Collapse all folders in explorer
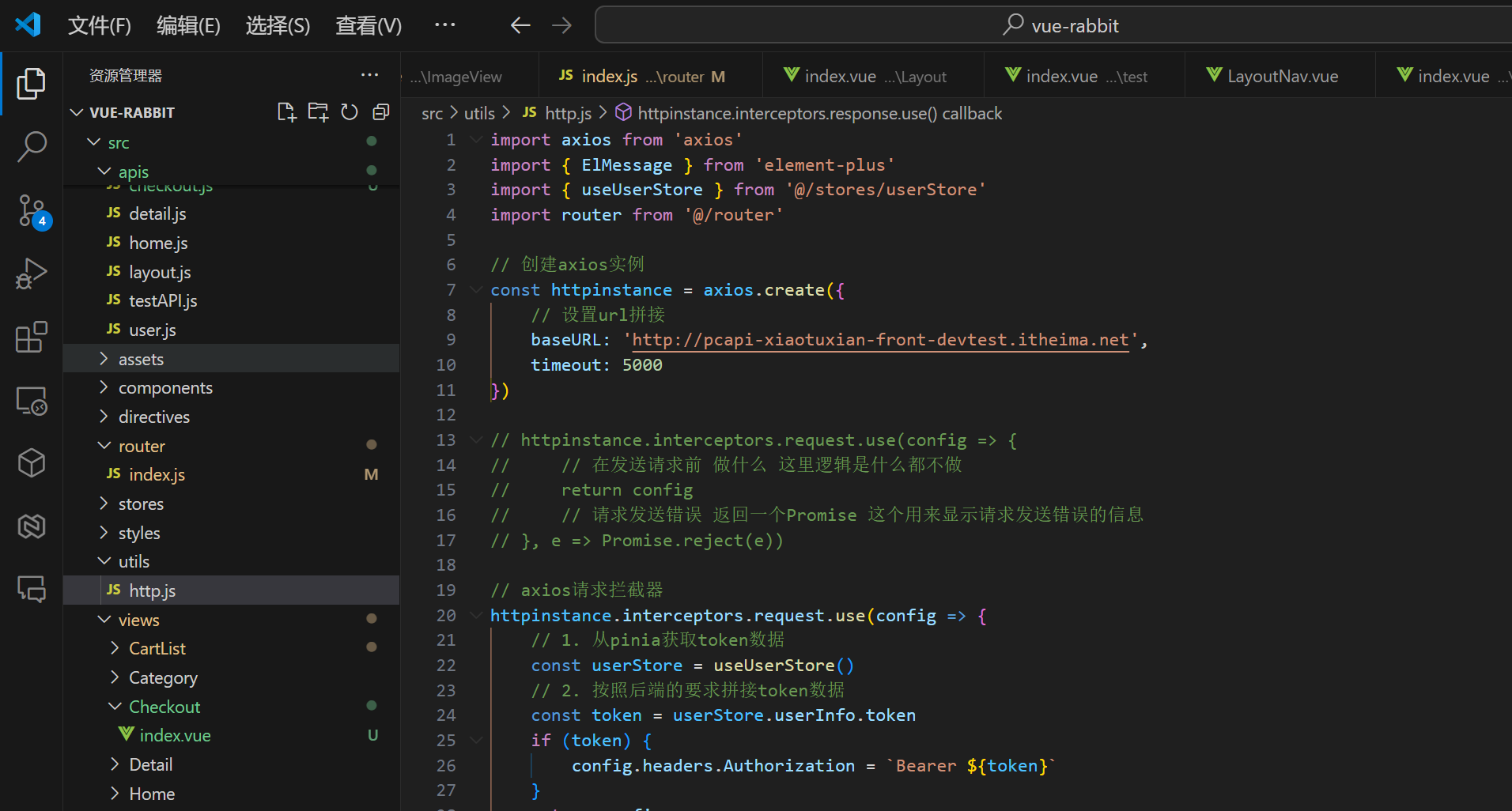 (381, 112)
